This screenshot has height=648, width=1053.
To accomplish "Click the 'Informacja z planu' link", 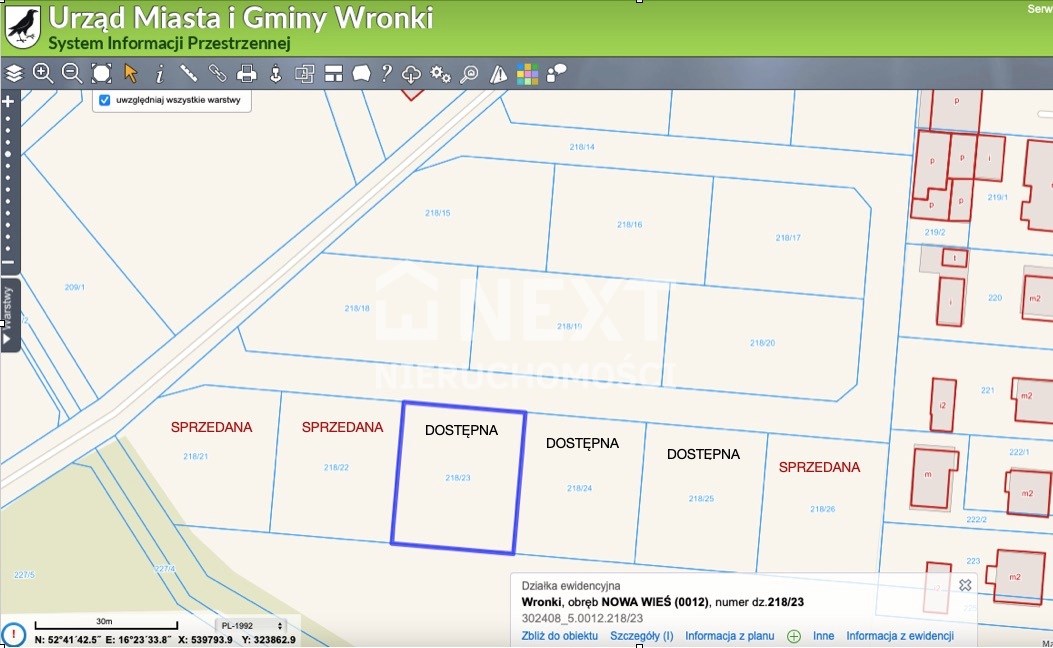I will tap(729, 636).
